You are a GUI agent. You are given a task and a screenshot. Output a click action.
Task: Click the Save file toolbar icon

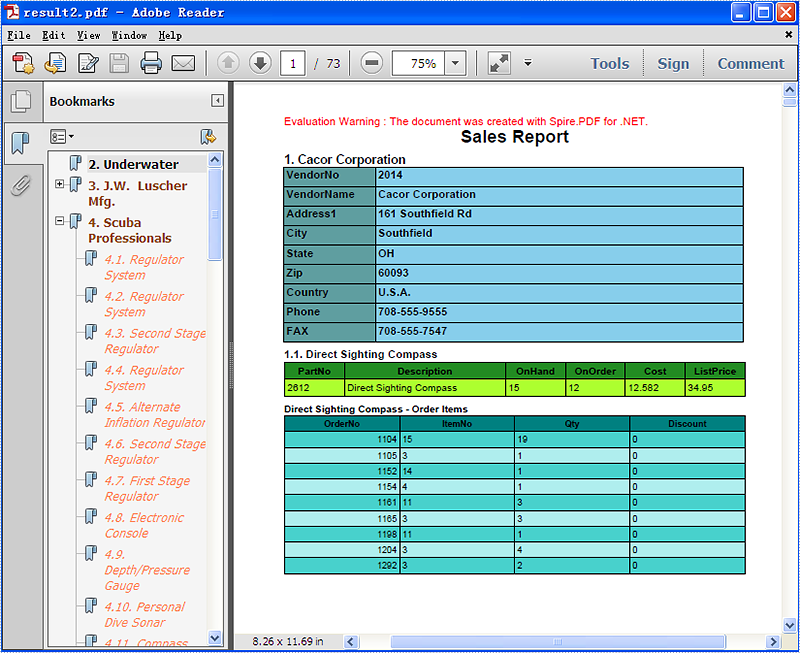[x=119, y=63]
